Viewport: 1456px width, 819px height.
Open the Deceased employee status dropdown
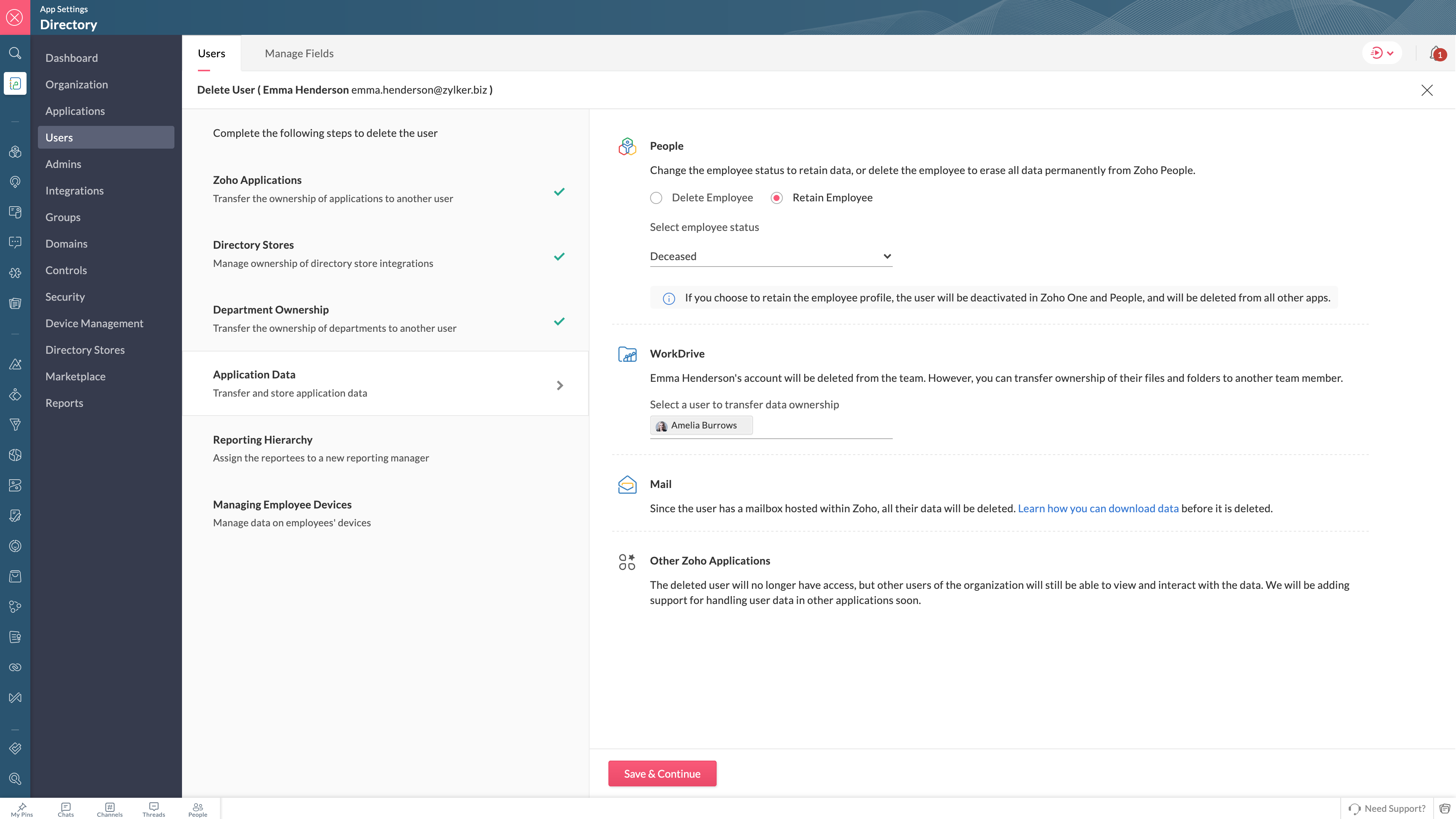(770, 256)
